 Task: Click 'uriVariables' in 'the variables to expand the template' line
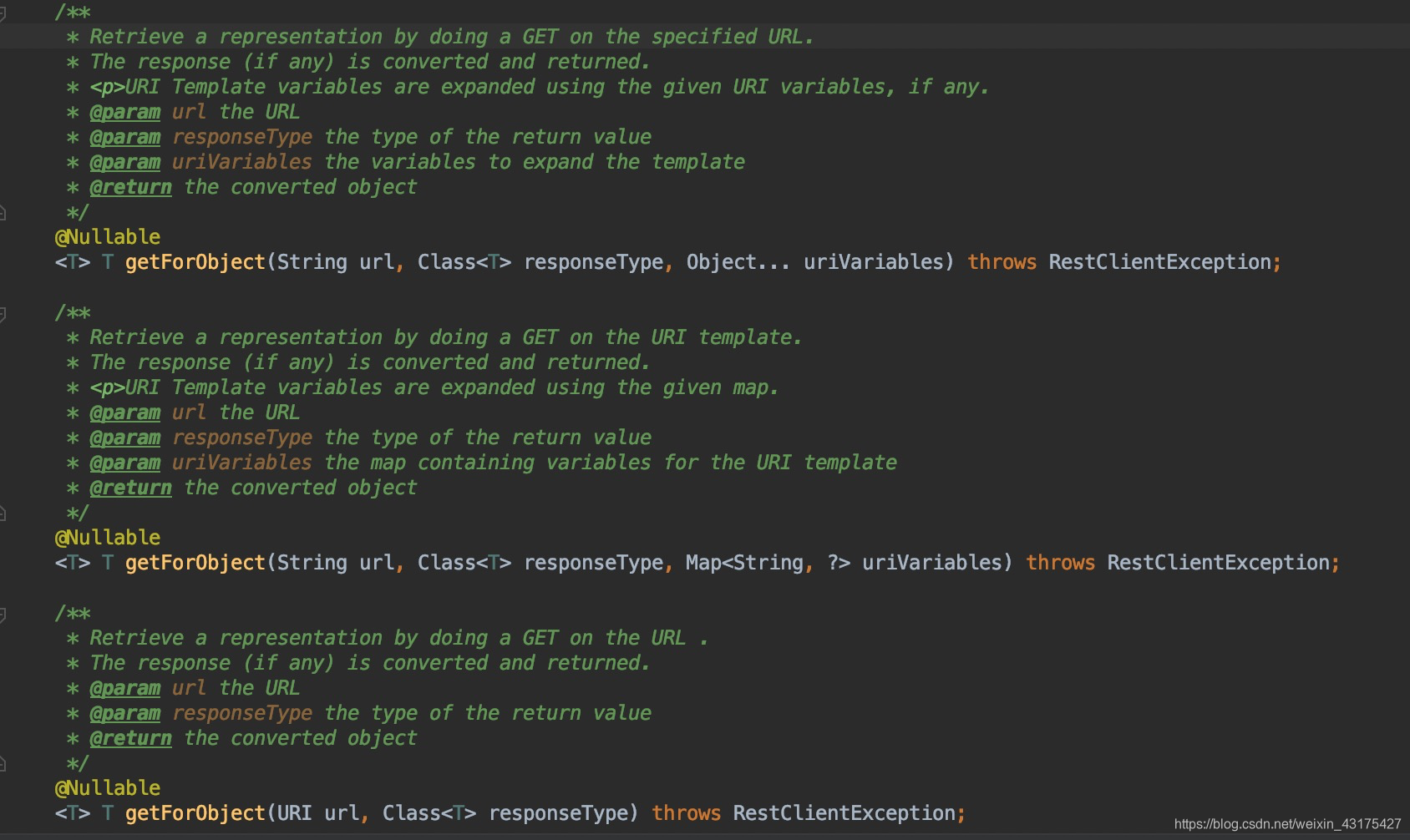point(242,162)
